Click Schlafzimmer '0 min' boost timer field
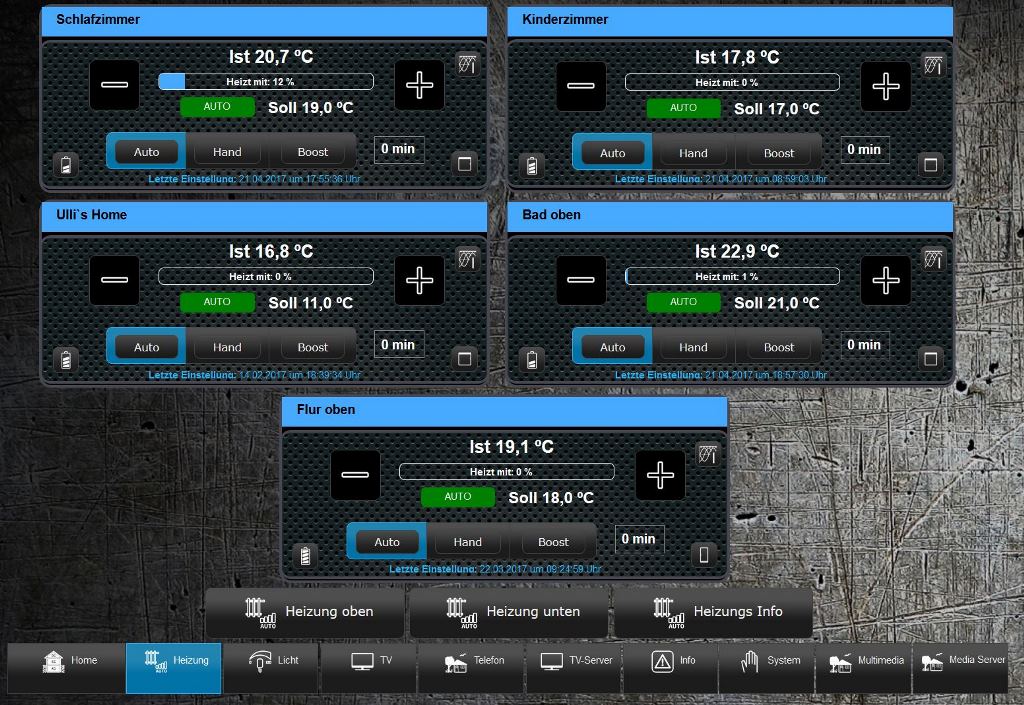1024x705 pixels. click(x=398, y=149)
